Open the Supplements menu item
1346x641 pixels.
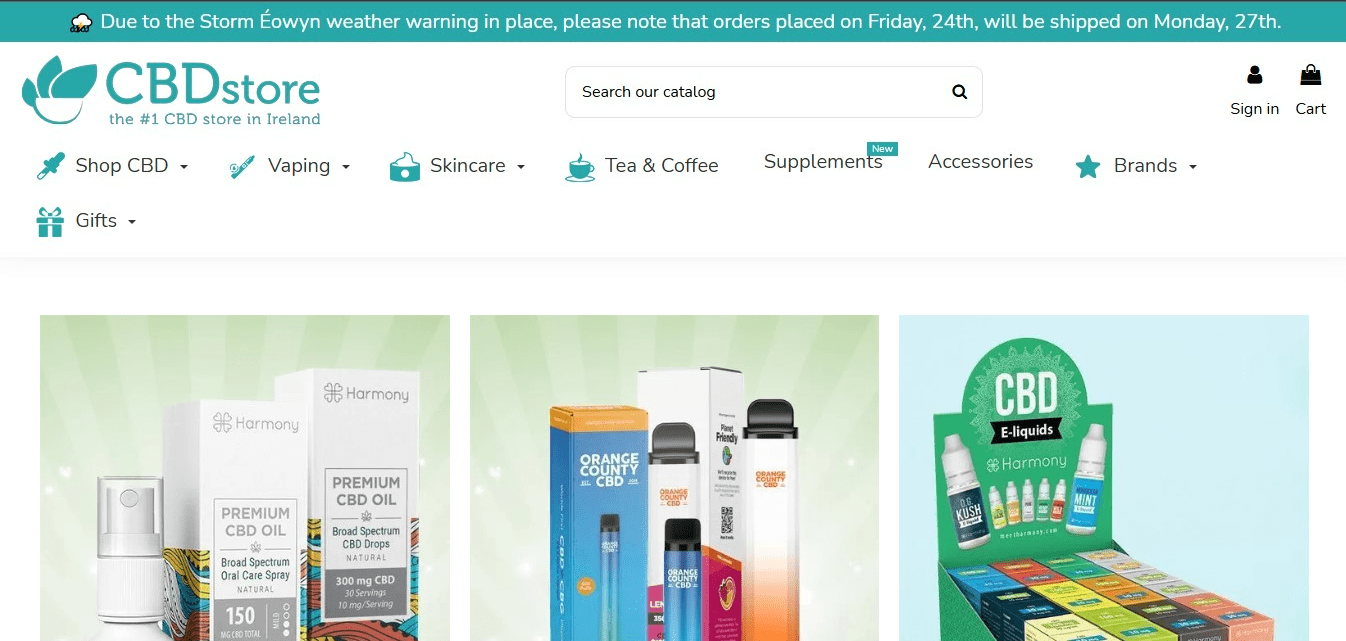tap(823, 162)
